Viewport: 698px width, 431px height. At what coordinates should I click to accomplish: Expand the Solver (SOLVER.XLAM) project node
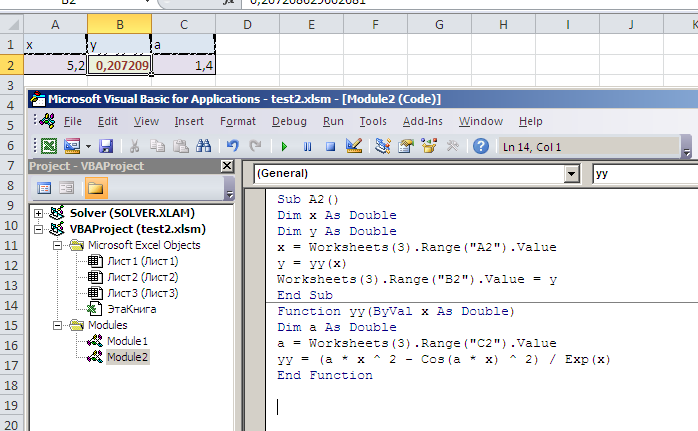pos(39,213)
